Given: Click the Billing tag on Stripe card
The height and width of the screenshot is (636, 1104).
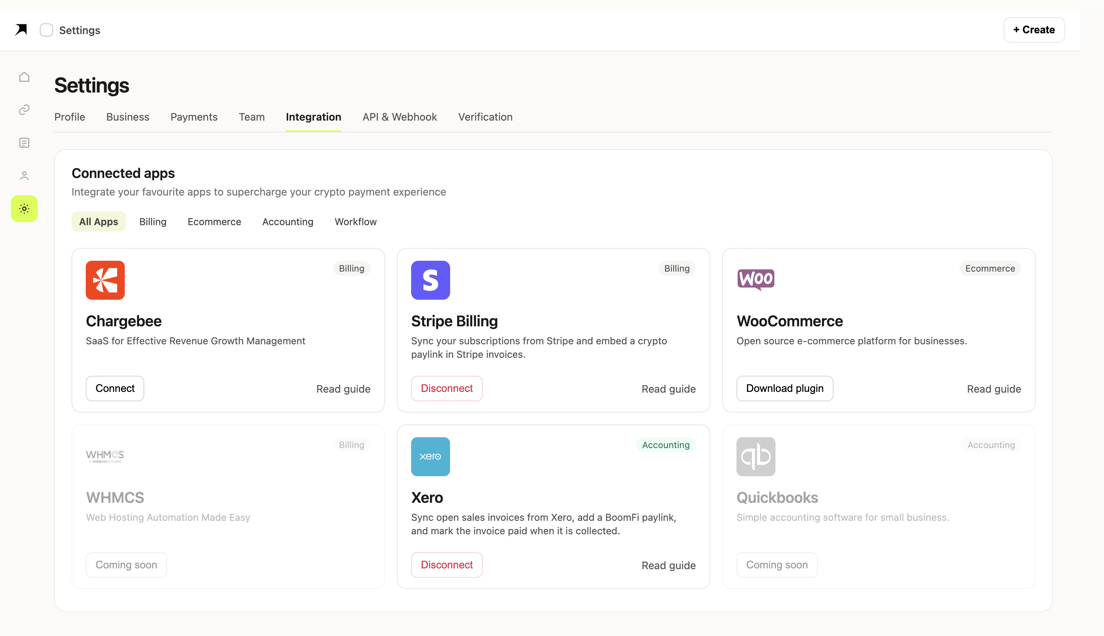Looking at the screenshot, I should (677, 268).
